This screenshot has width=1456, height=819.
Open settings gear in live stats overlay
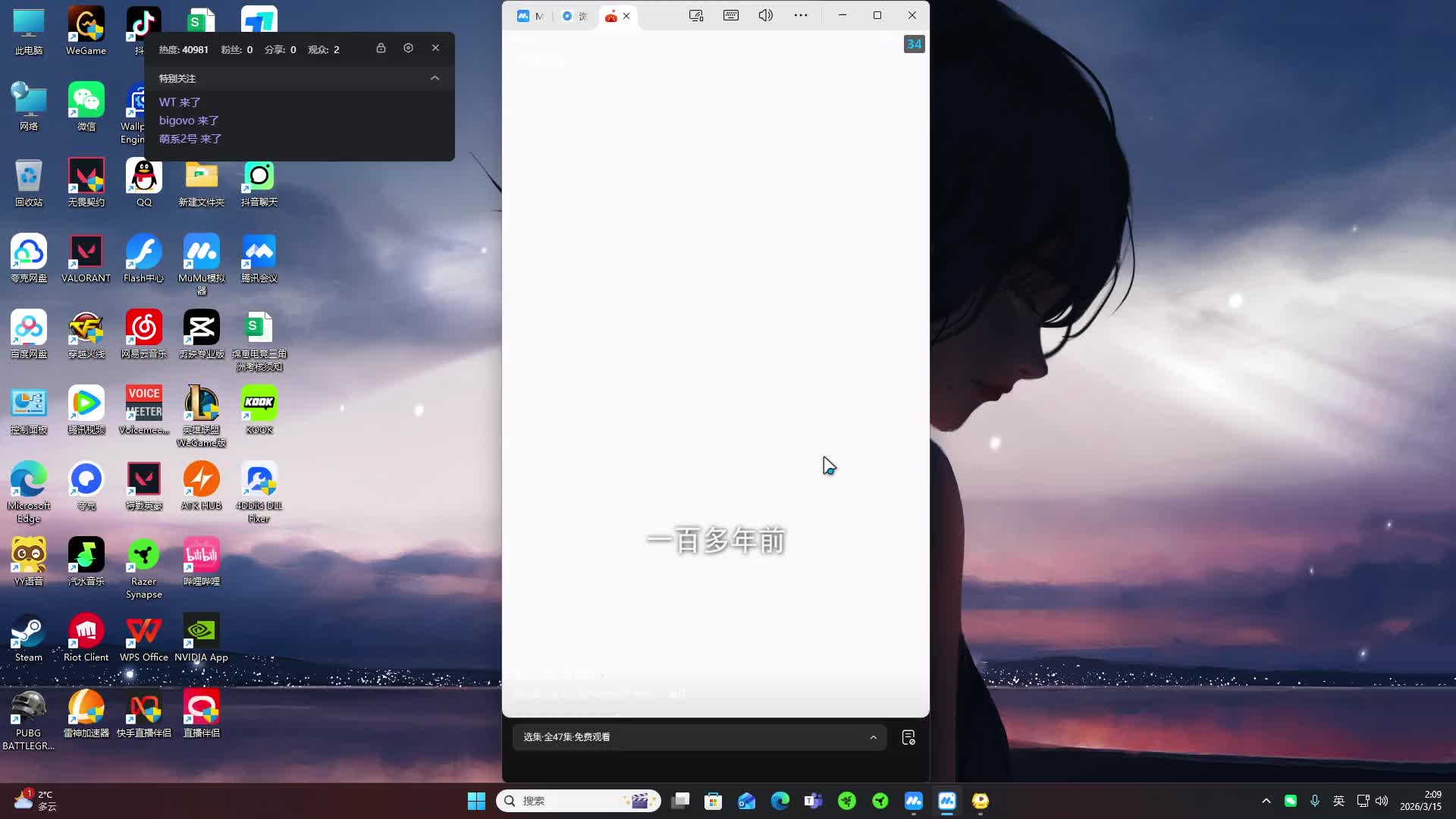point(408,48)
